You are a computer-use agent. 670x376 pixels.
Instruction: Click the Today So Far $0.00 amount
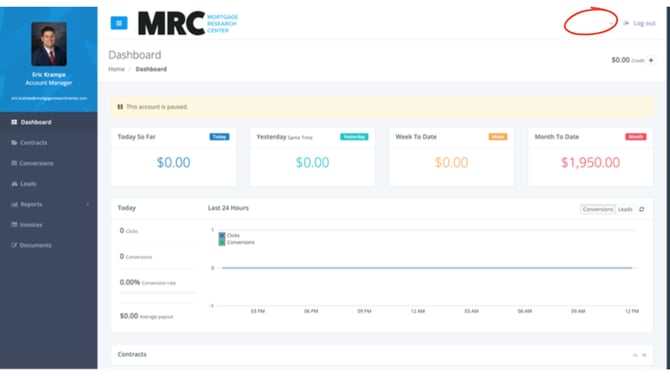tap(173, 162)
